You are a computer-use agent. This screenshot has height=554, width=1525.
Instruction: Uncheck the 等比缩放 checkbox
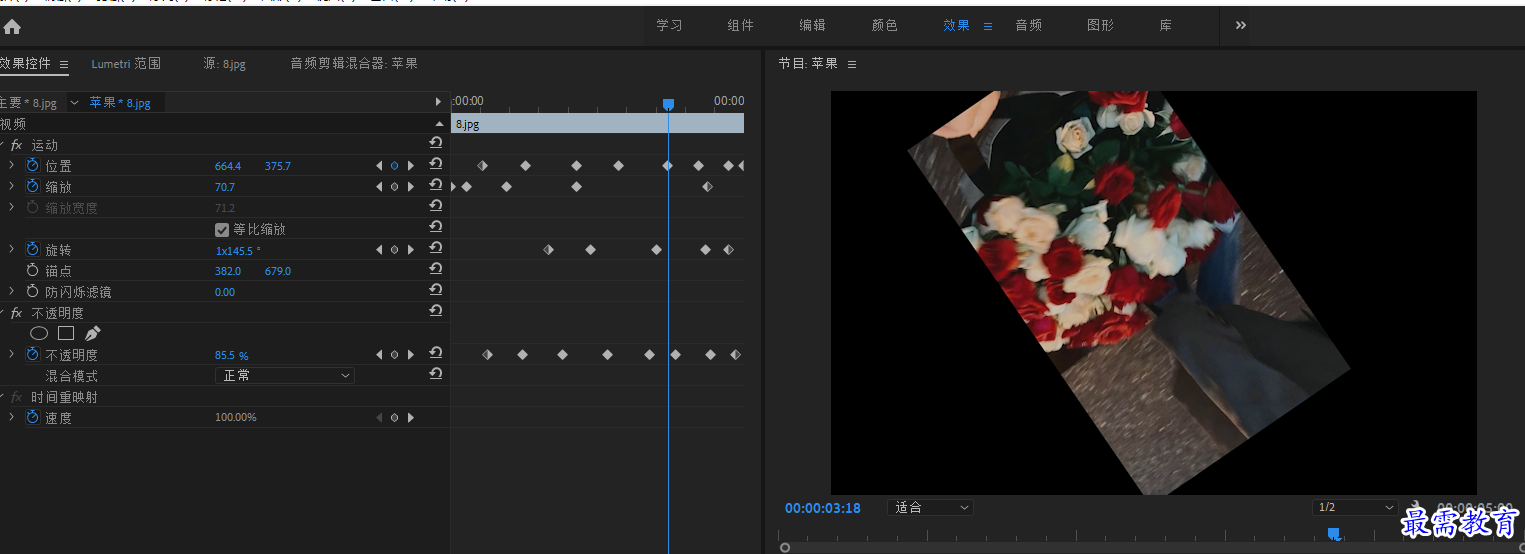(222, 229)
